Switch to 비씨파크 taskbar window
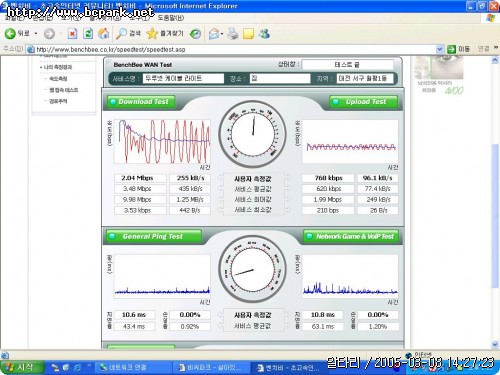Image resolution: width=500 pixels, height=375 pixels. click(x=211, y=367)
